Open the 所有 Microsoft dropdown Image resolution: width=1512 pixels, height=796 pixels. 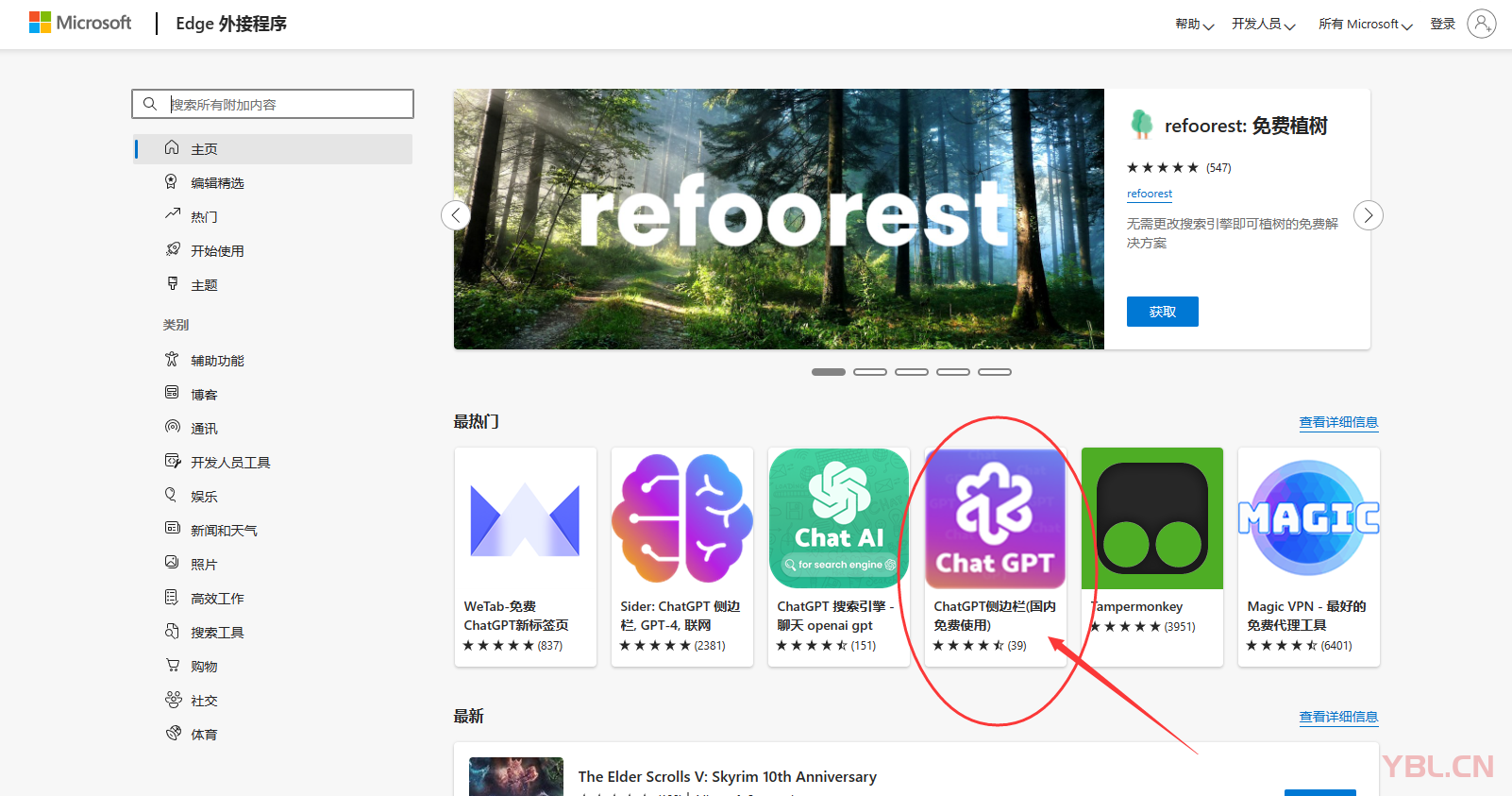(1365, 25)
